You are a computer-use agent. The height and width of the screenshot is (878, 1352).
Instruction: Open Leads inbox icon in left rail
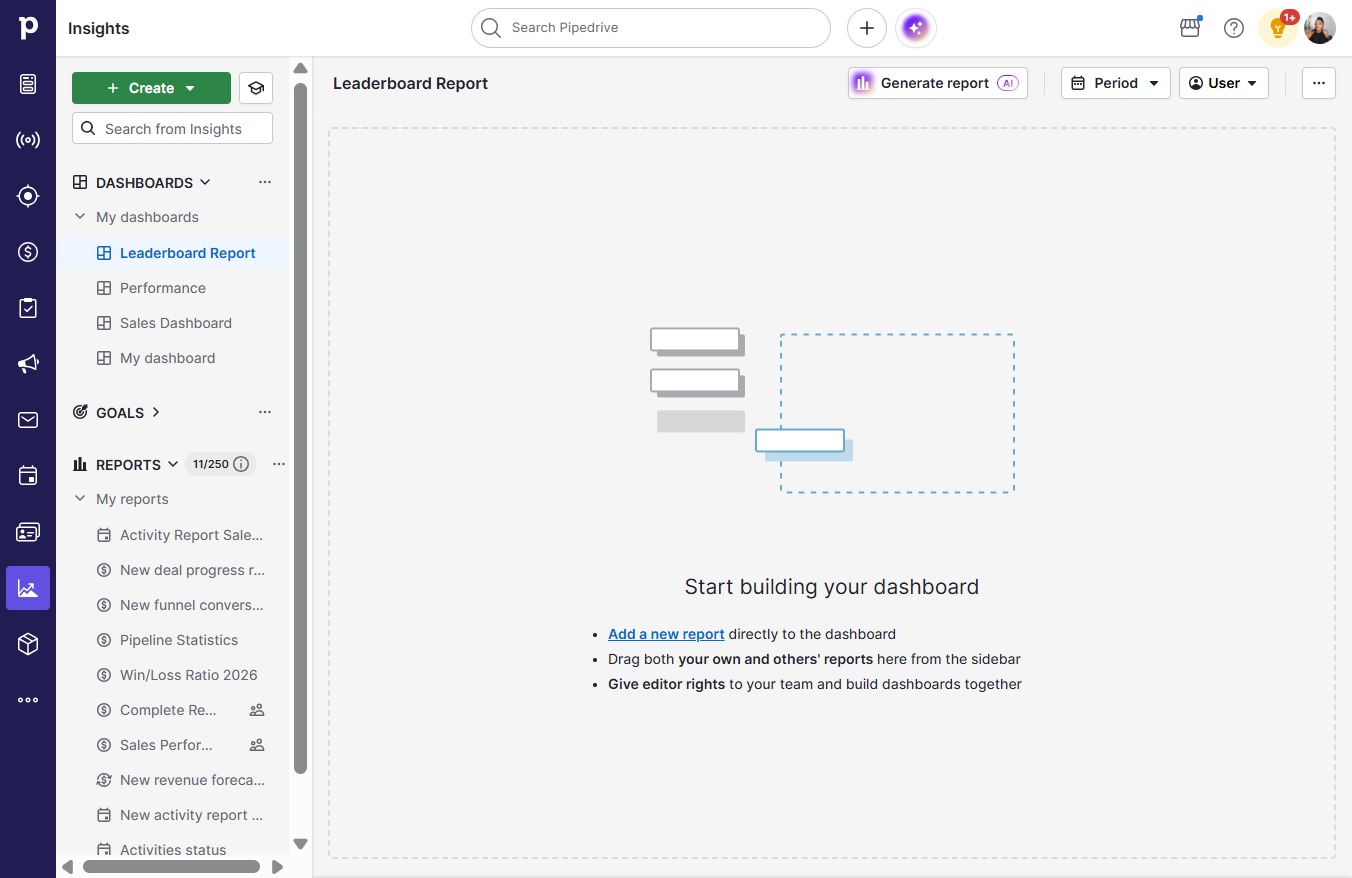point(28,84)
